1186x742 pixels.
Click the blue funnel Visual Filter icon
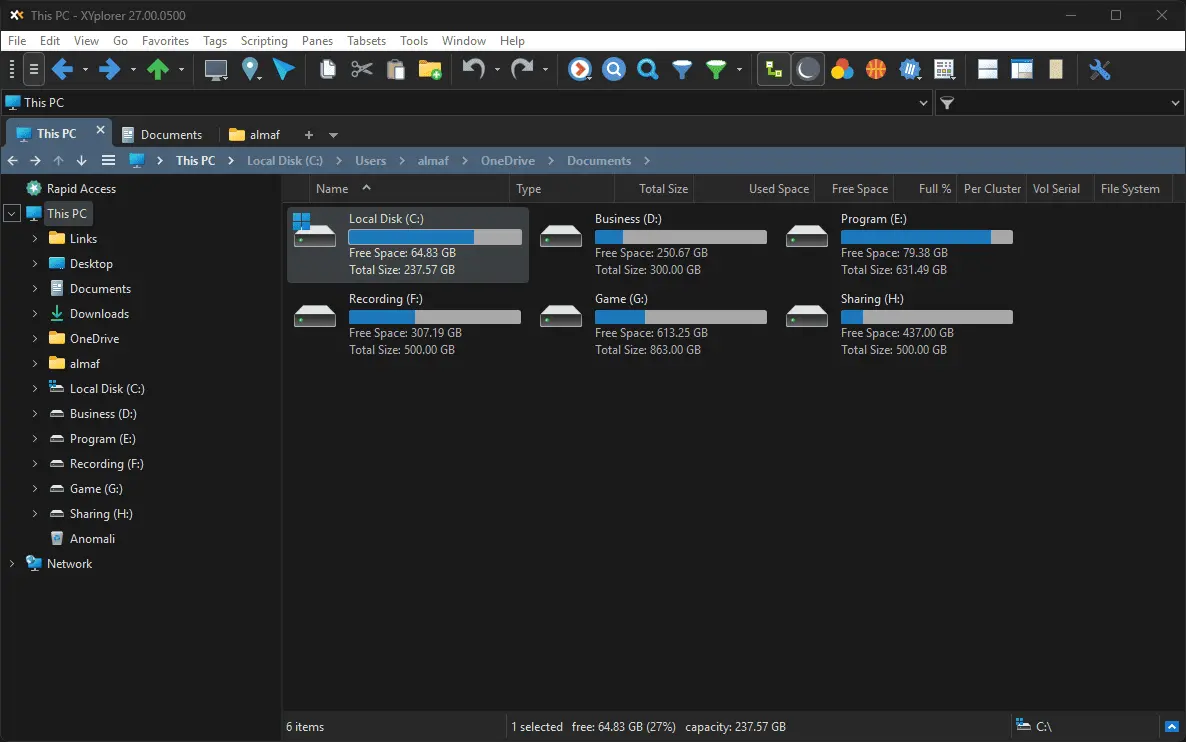pos(682,70)
